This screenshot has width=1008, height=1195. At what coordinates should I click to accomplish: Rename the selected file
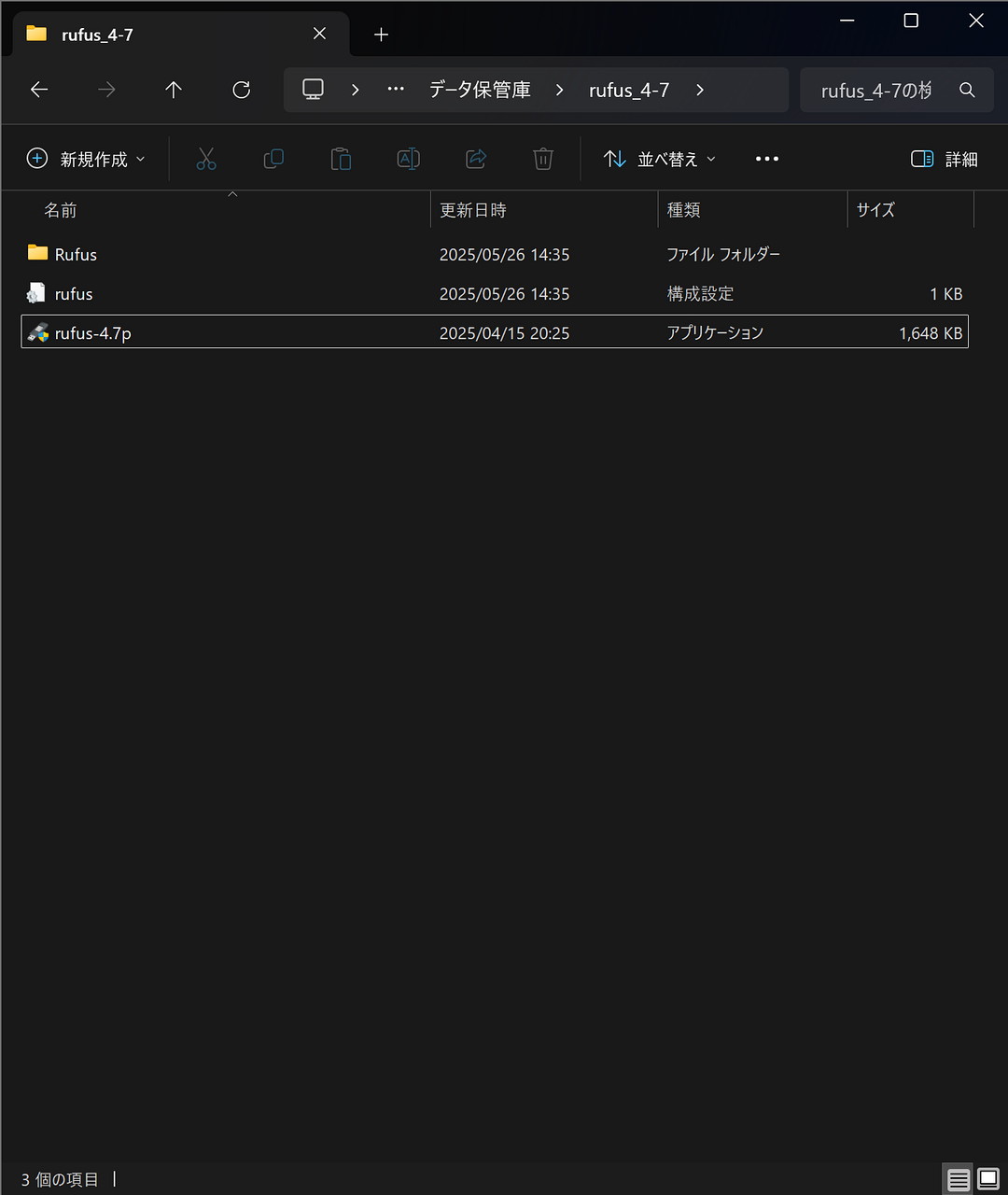click(408, 159)
